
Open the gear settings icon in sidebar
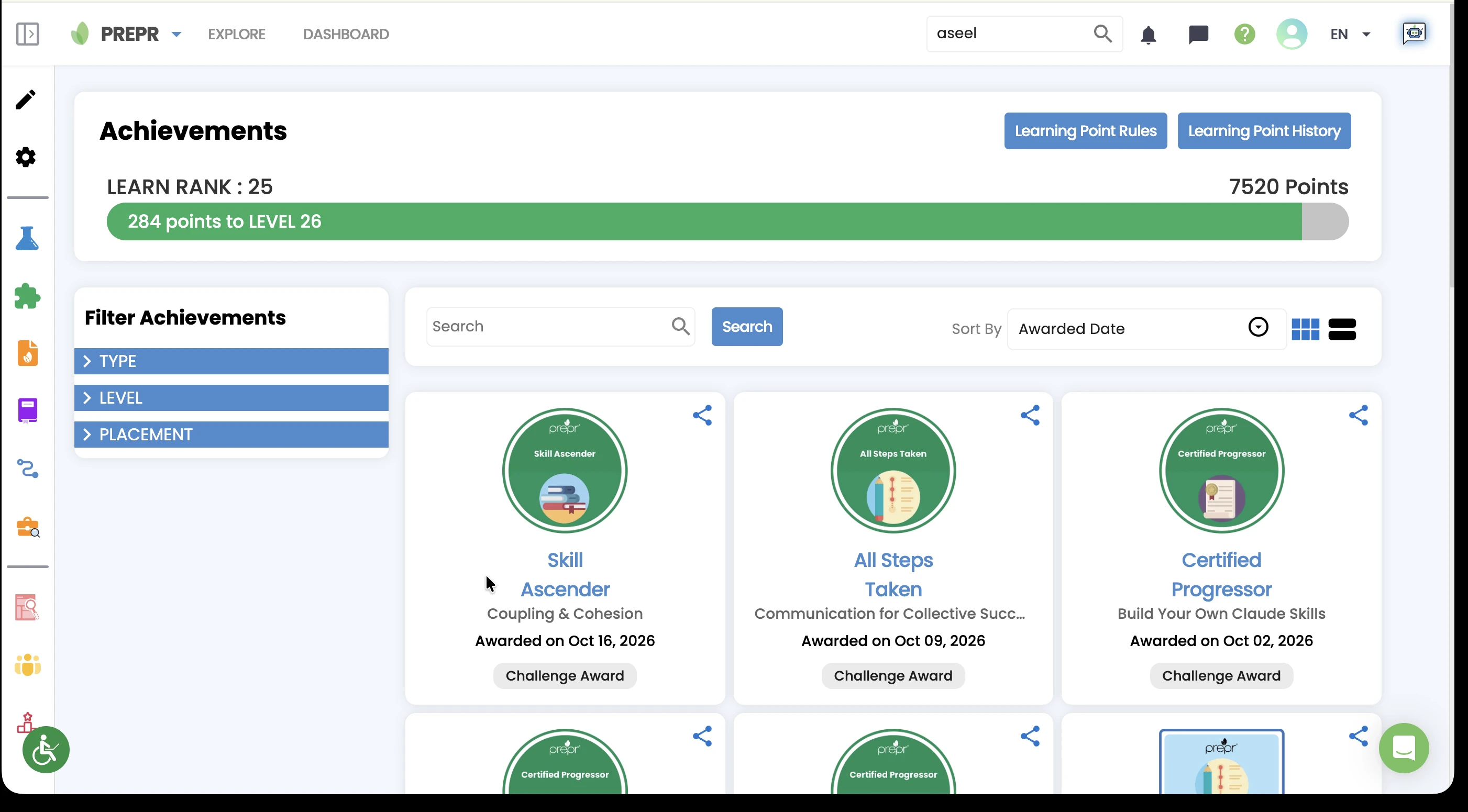(x=26, y=157)
